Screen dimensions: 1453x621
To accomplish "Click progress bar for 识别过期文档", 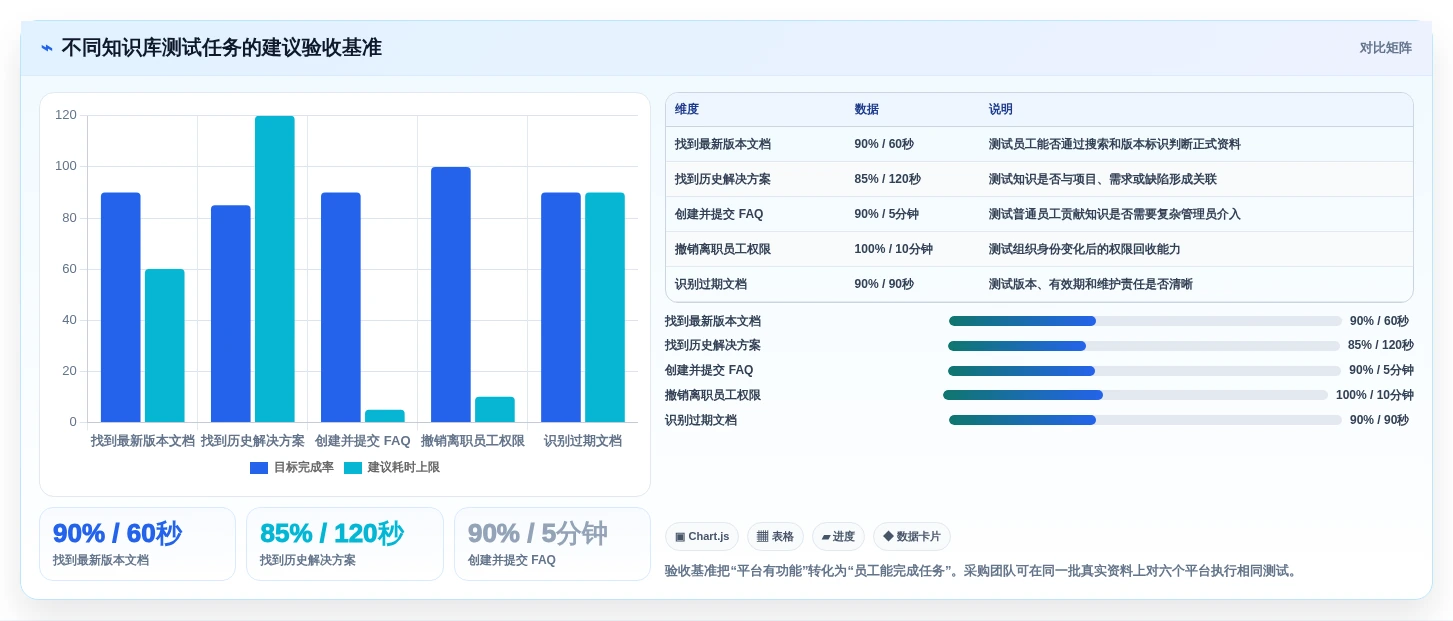I will point(1145,420).
